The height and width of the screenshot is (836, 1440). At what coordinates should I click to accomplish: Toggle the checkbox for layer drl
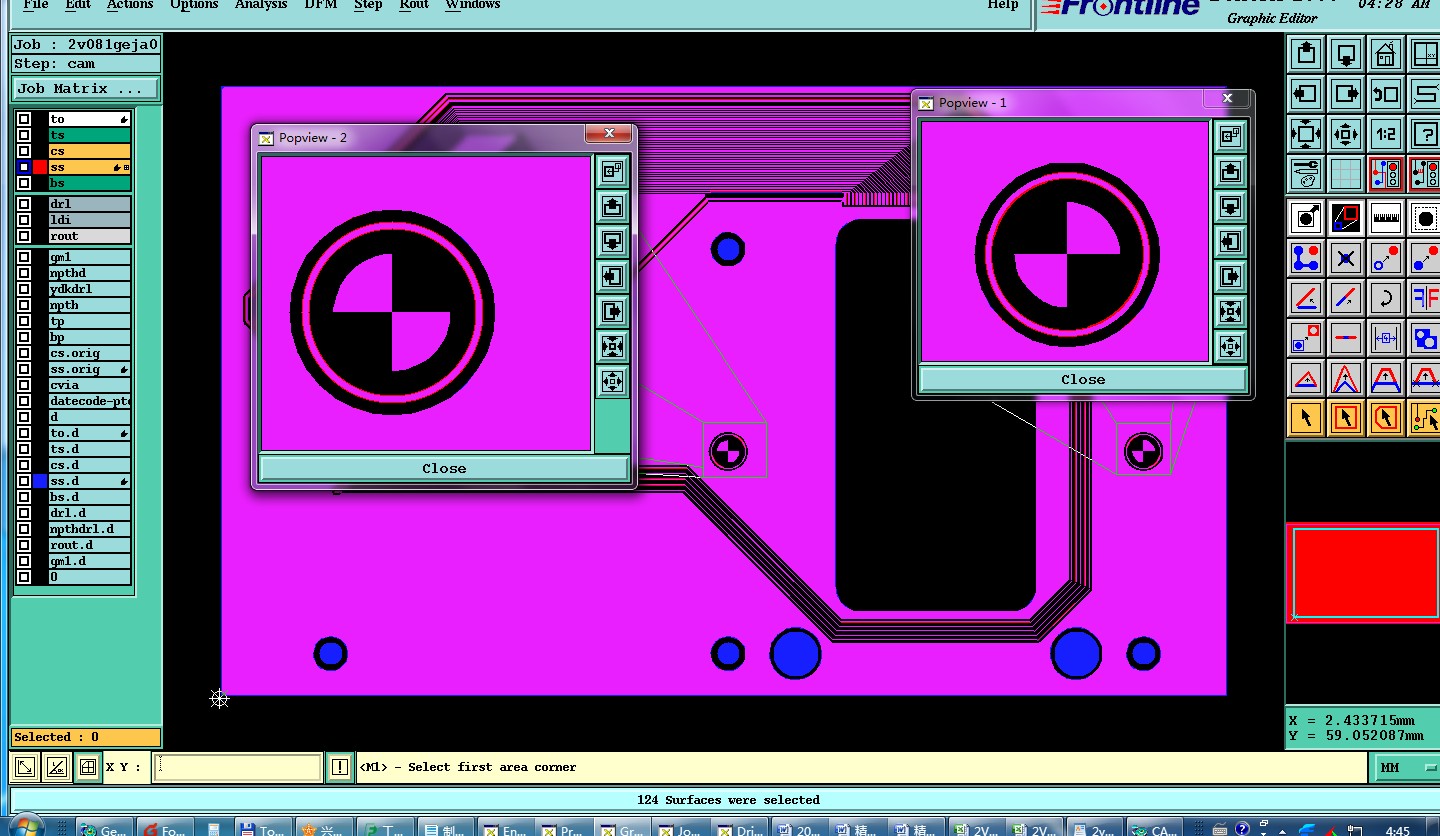click(23, 204)
